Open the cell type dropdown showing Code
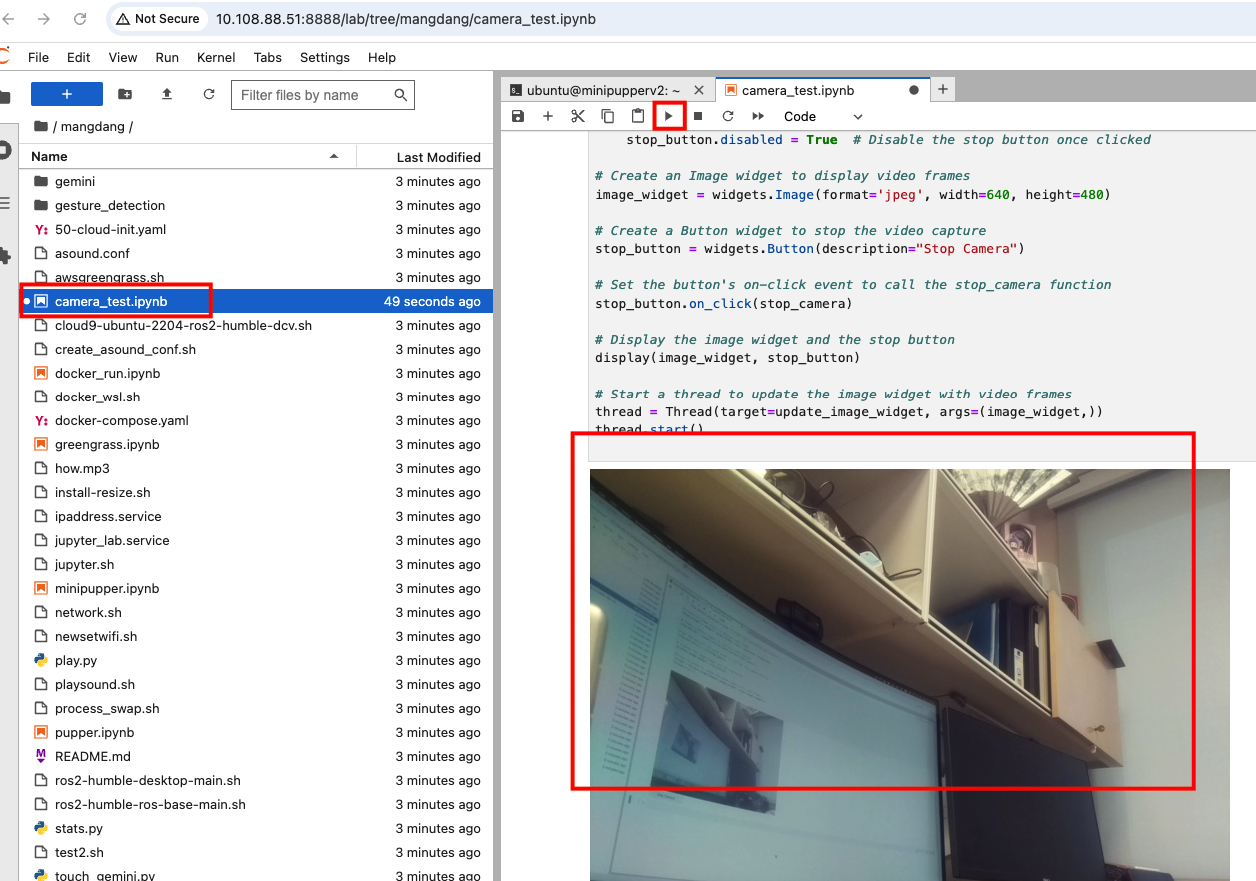 (x=822, y=116)
